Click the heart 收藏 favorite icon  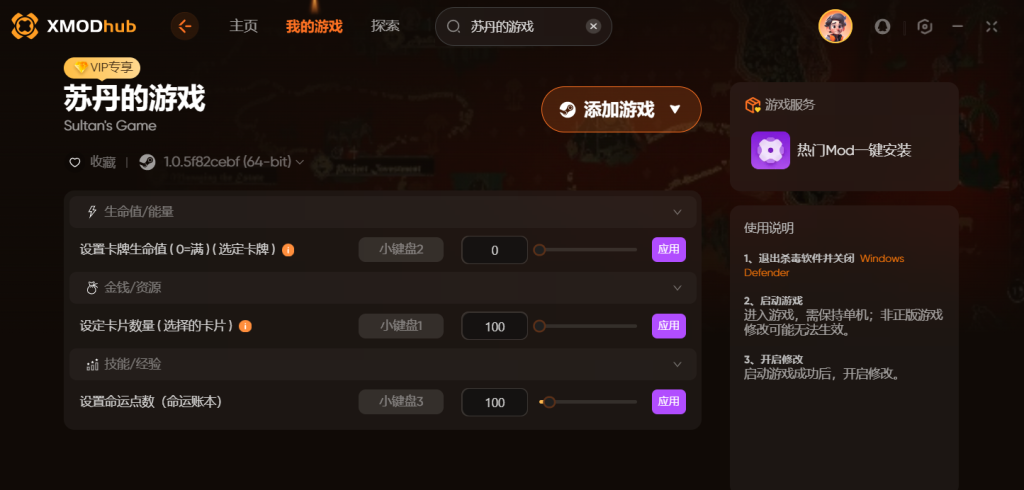point(74,162)
